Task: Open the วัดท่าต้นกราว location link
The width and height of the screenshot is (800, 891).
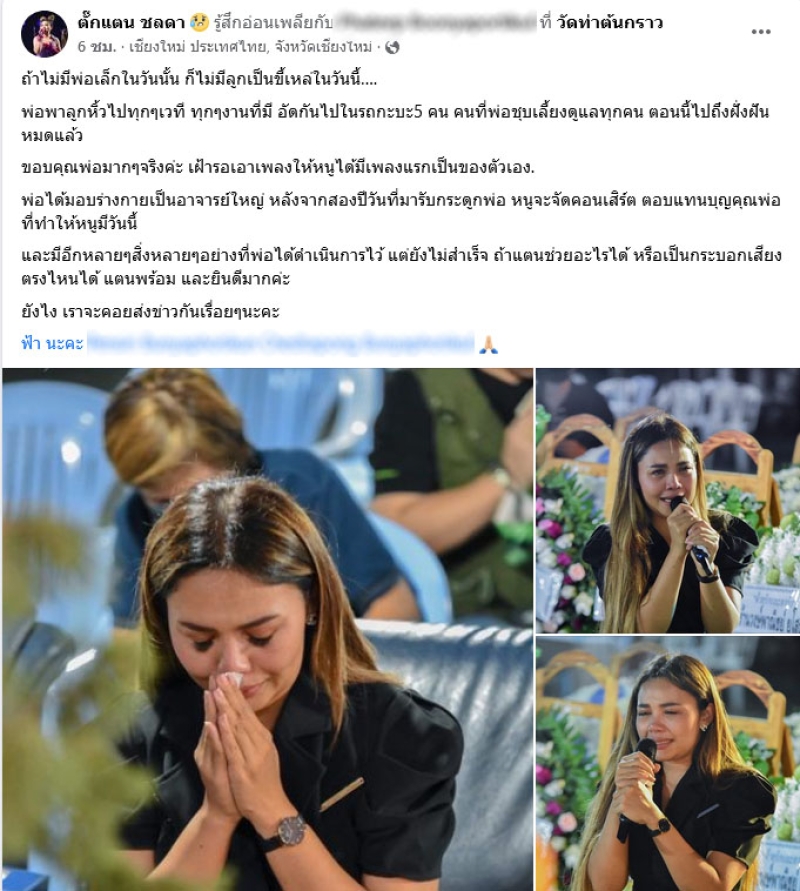Action: 610,23
